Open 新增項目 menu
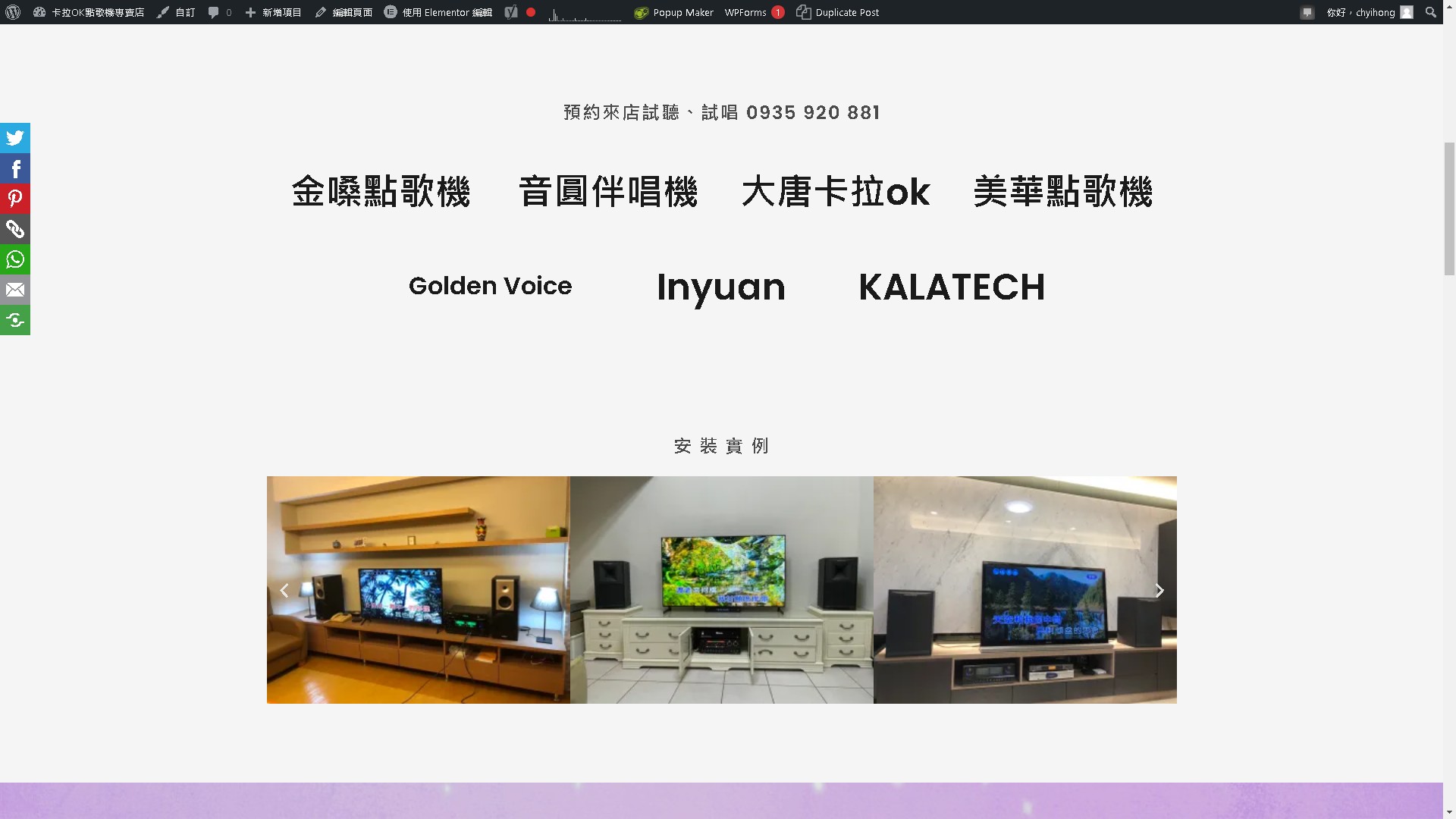Viewport: 1456px width, 819px height. coord(273,12)
